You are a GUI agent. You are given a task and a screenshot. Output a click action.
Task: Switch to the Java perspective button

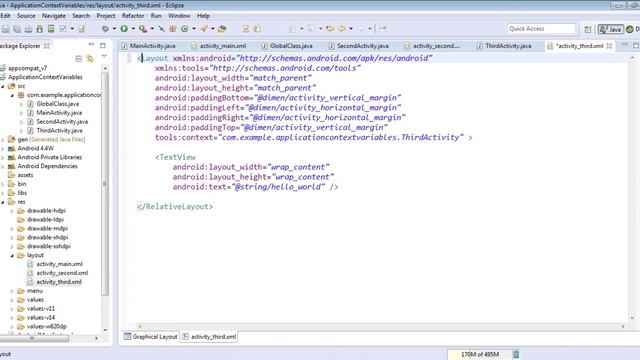pyautogui.click(x=611, y=29)
